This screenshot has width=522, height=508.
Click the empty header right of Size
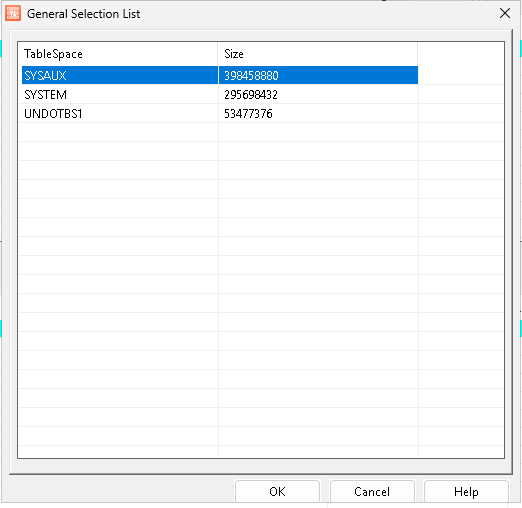[461, 54]
